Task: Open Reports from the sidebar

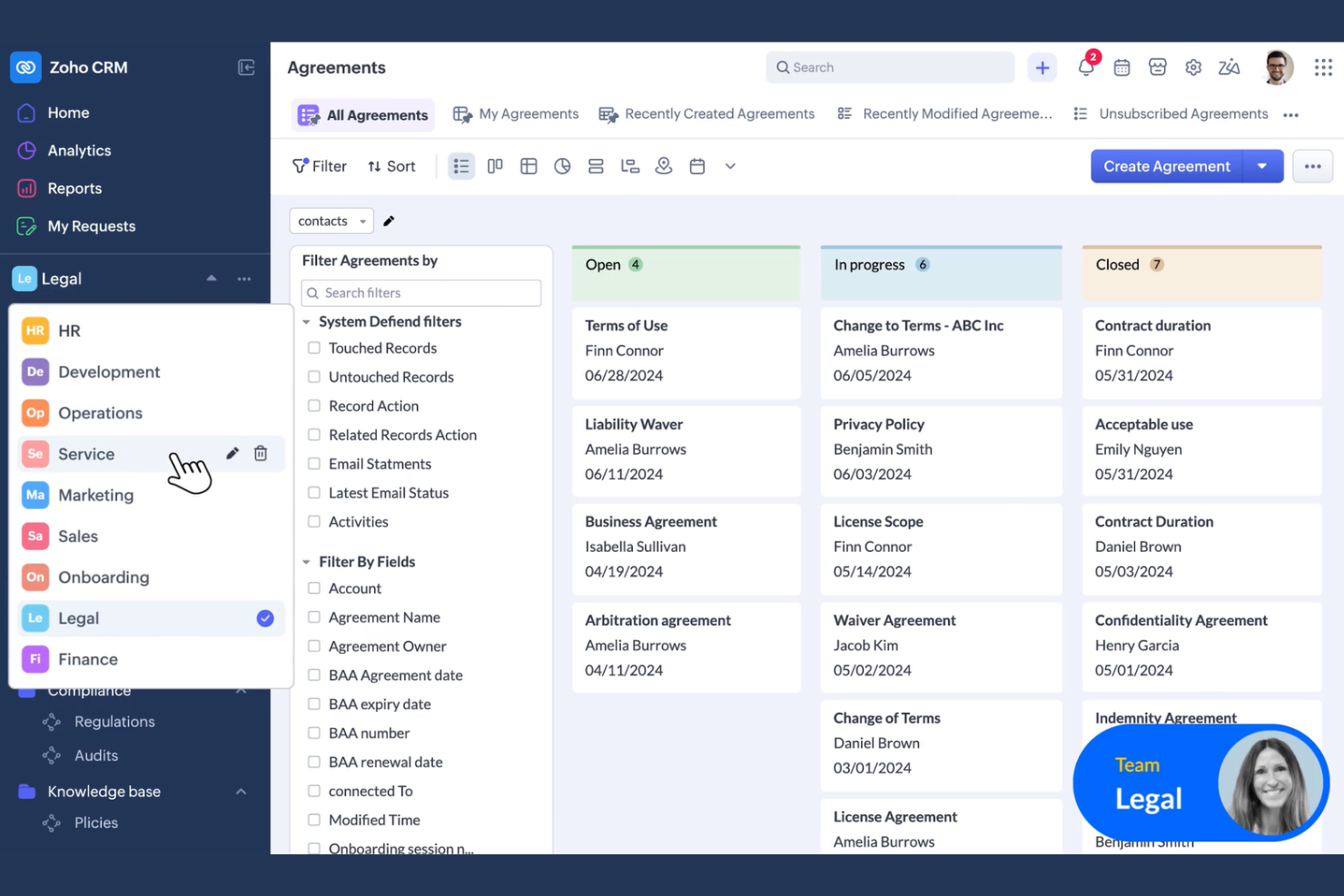Action: click(74, 188)
